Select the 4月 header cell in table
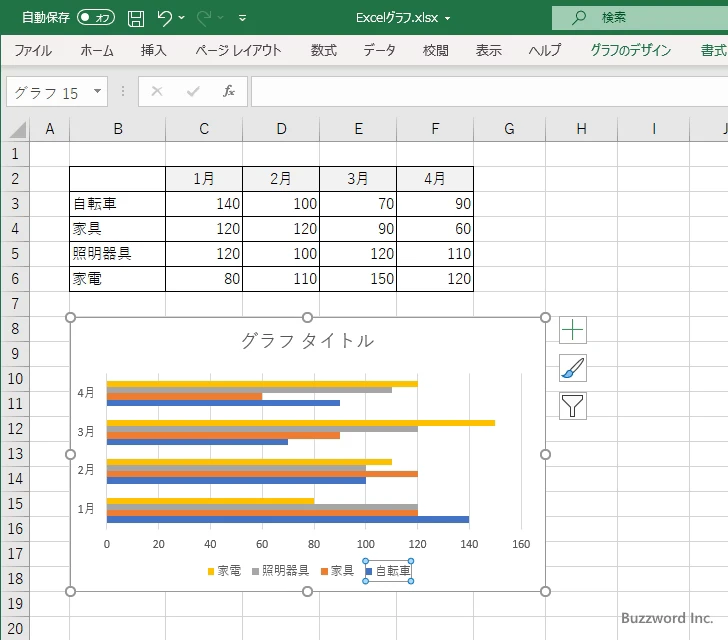This screenshot has height=640, width=728. (x=435, y=179)
